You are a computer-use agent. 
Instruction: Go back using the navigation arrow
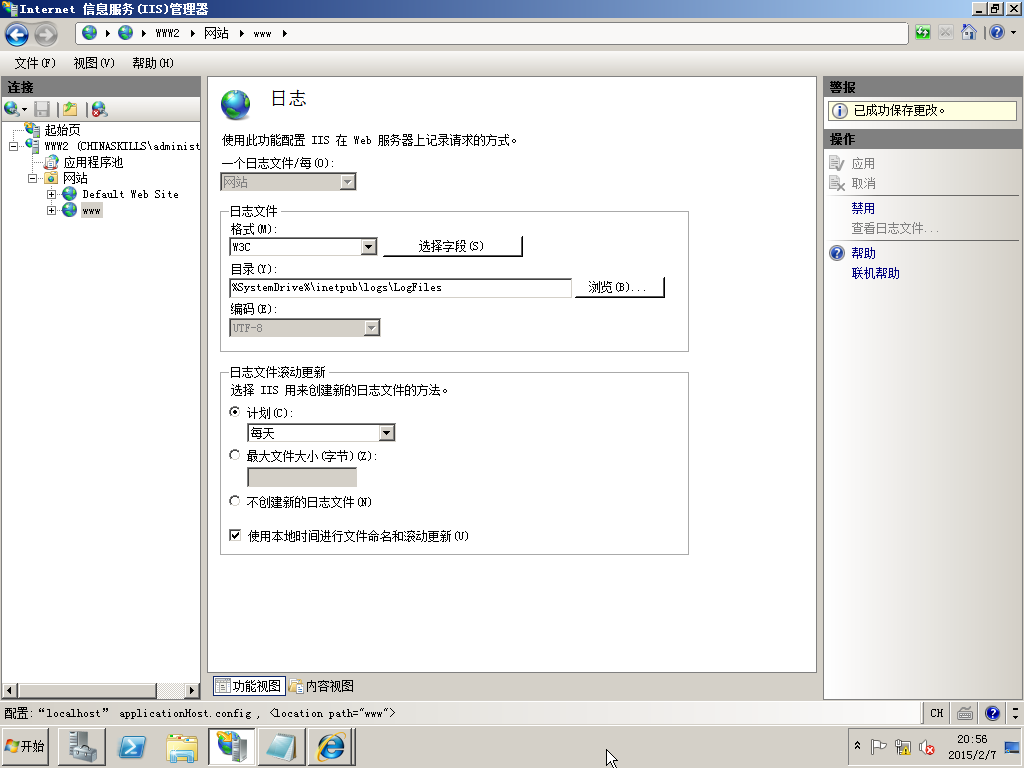click(17, 34)
